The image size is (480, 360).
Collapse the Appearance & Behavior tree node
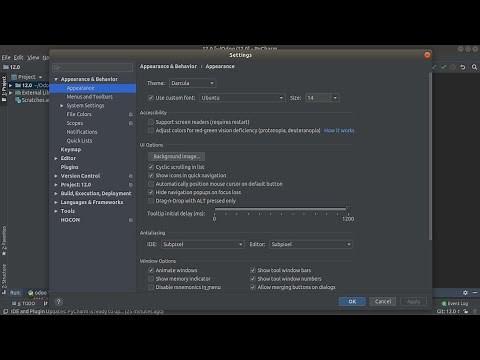click(56, 79)
